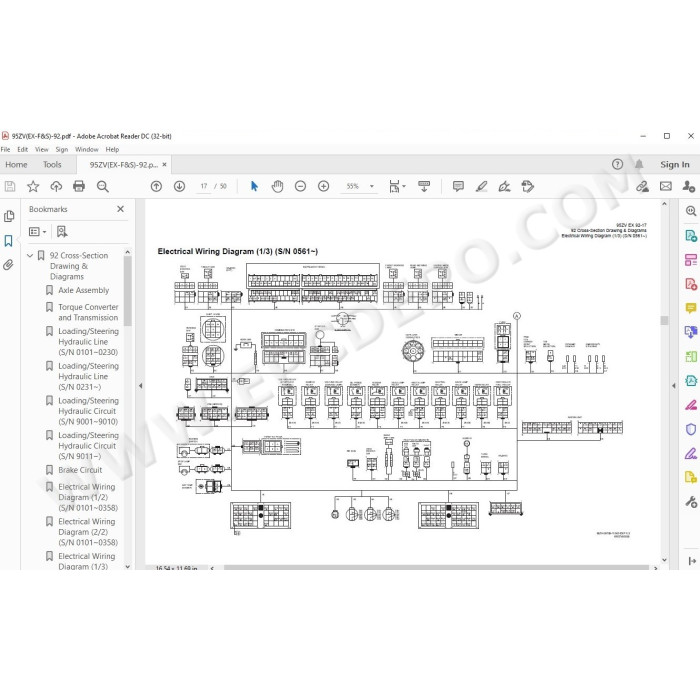
Task: Collapse the right tools pane arrow
Action: [x=674, y=386]
